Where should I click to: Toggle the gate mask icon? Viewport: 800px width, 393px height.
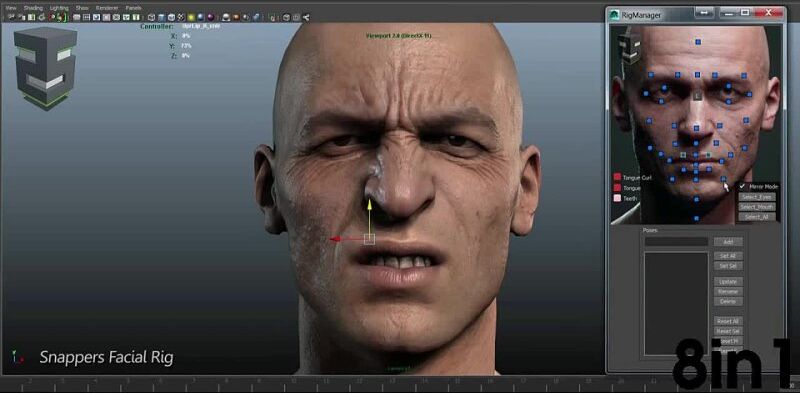[x=106, y=17]
